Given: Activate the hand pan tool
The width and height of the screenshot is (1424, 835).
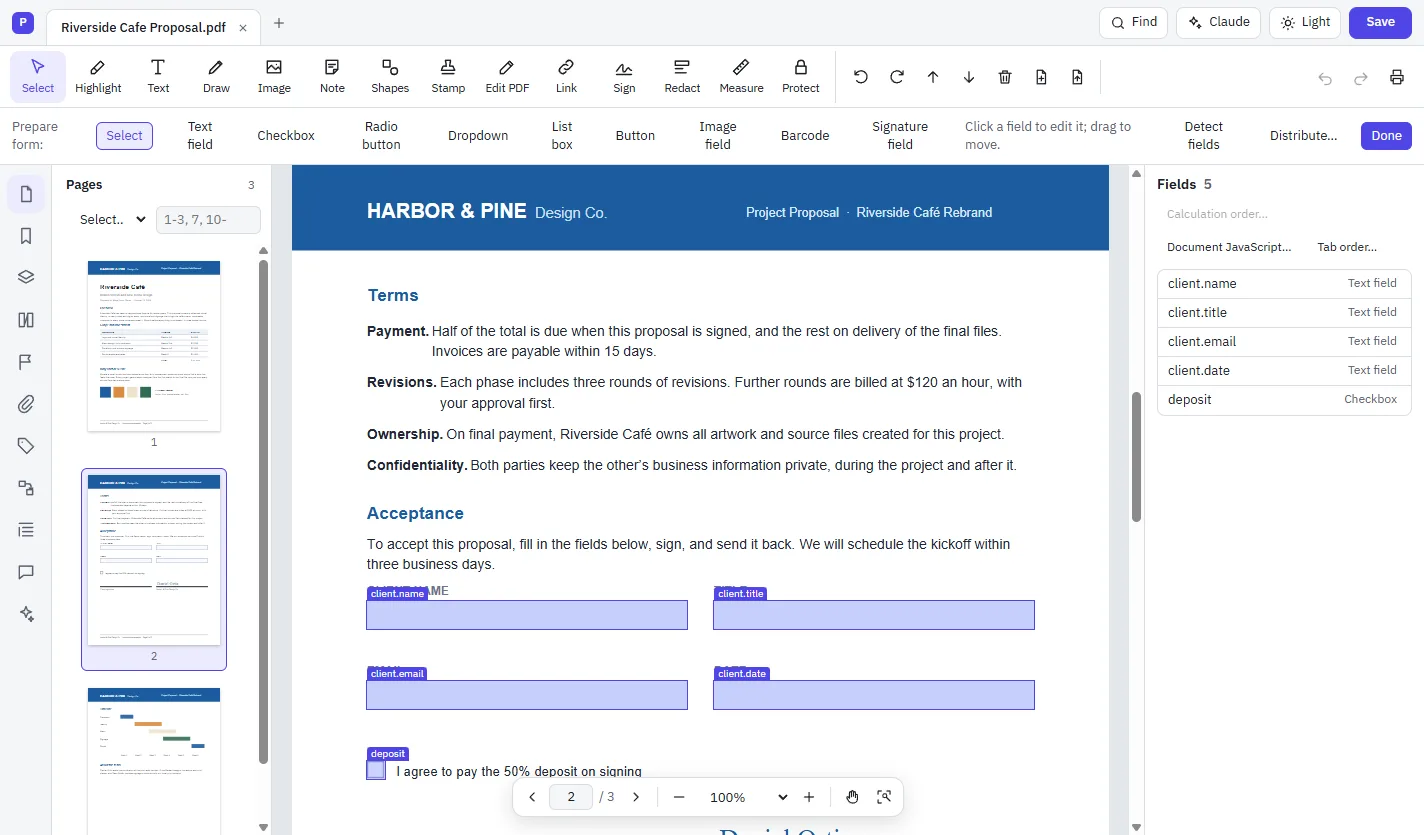Looking at the screenshot, I should (x=852, y=797).
